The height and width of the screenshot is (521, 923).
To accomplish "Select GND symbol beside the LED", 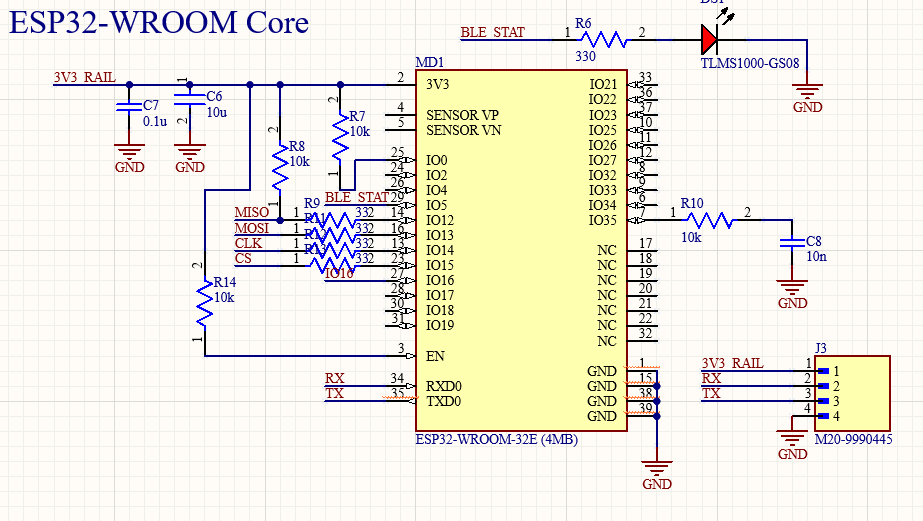I will pos(807,99).
